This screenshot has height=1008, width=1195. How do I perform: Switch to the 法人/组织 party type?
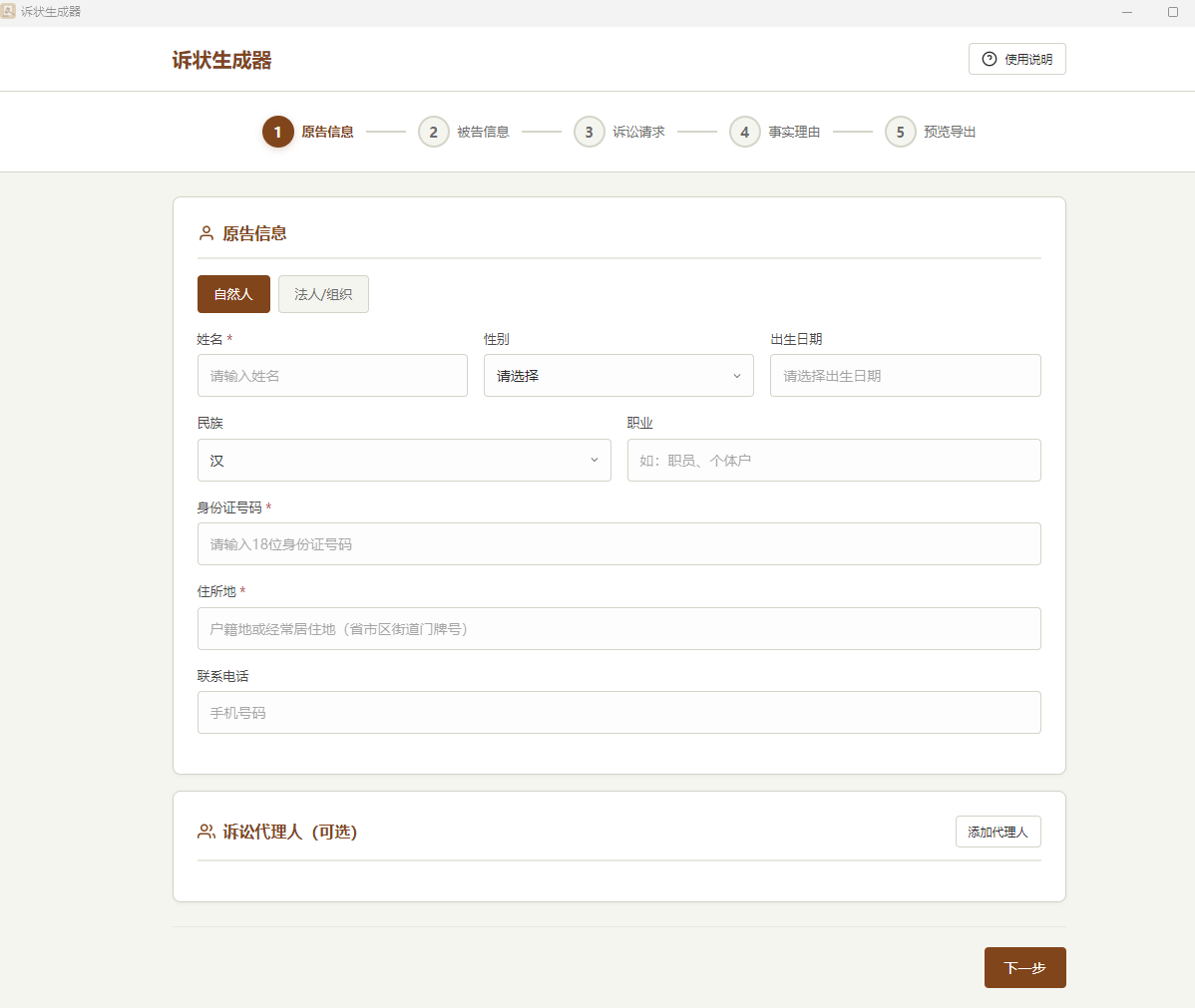pyautogui.click(x=323, y=293)
